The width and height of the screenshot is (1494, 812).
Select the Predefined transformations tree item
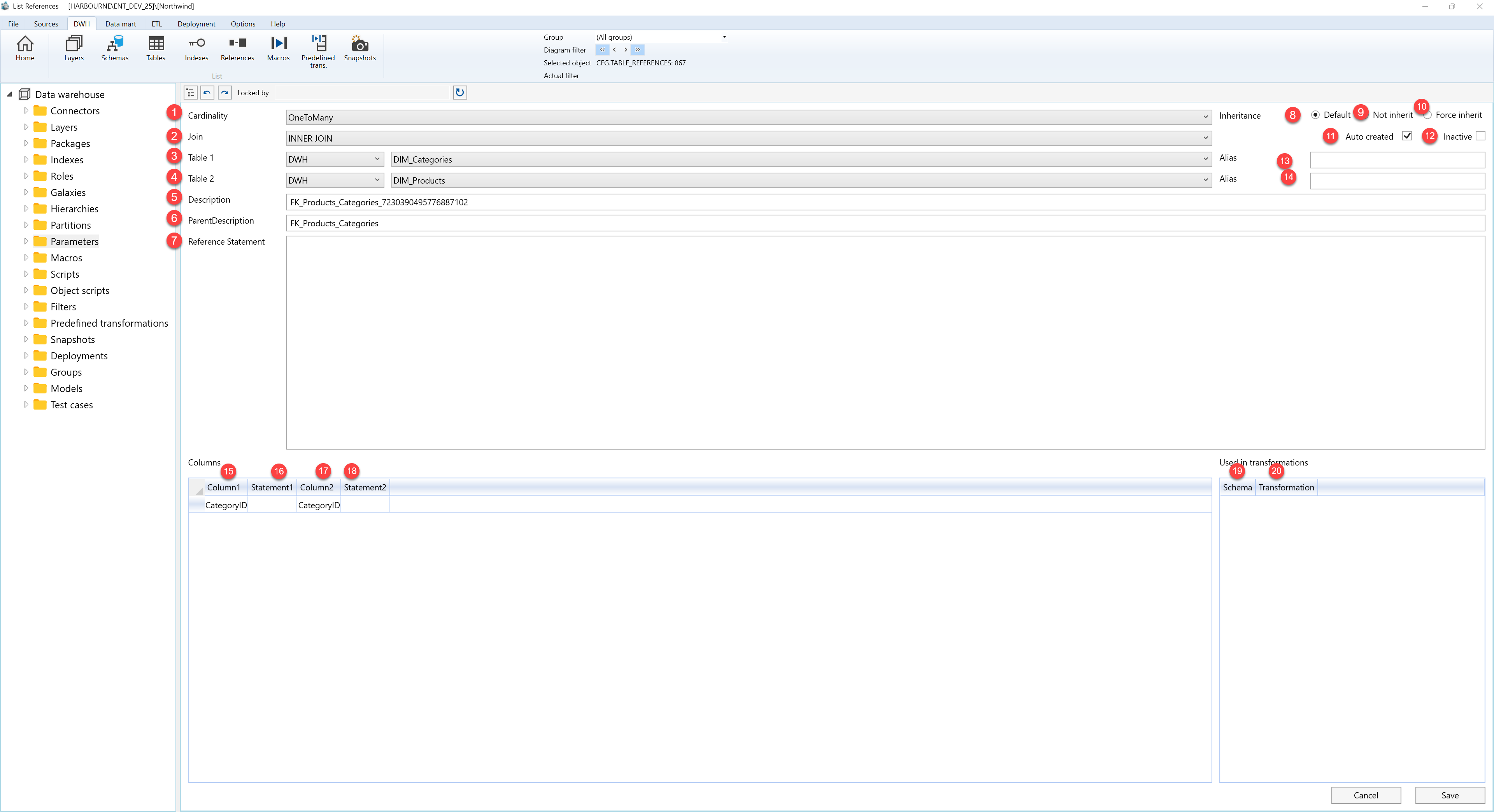pos(109,324)
